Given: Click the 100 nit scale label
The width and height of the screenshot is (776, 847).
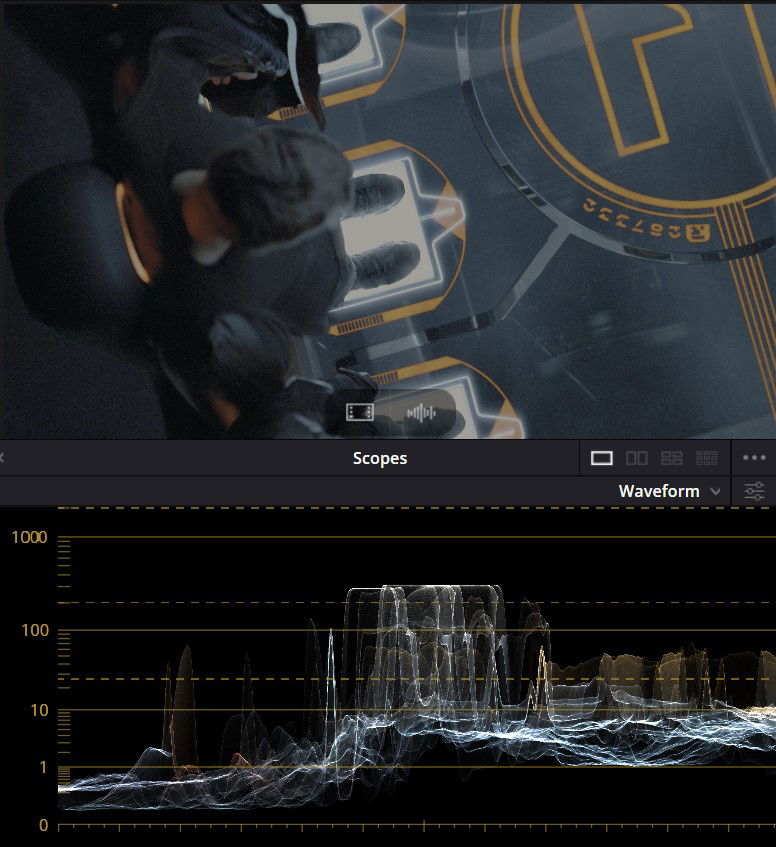Looking at the screenshot, I should (x=35, y=630).
